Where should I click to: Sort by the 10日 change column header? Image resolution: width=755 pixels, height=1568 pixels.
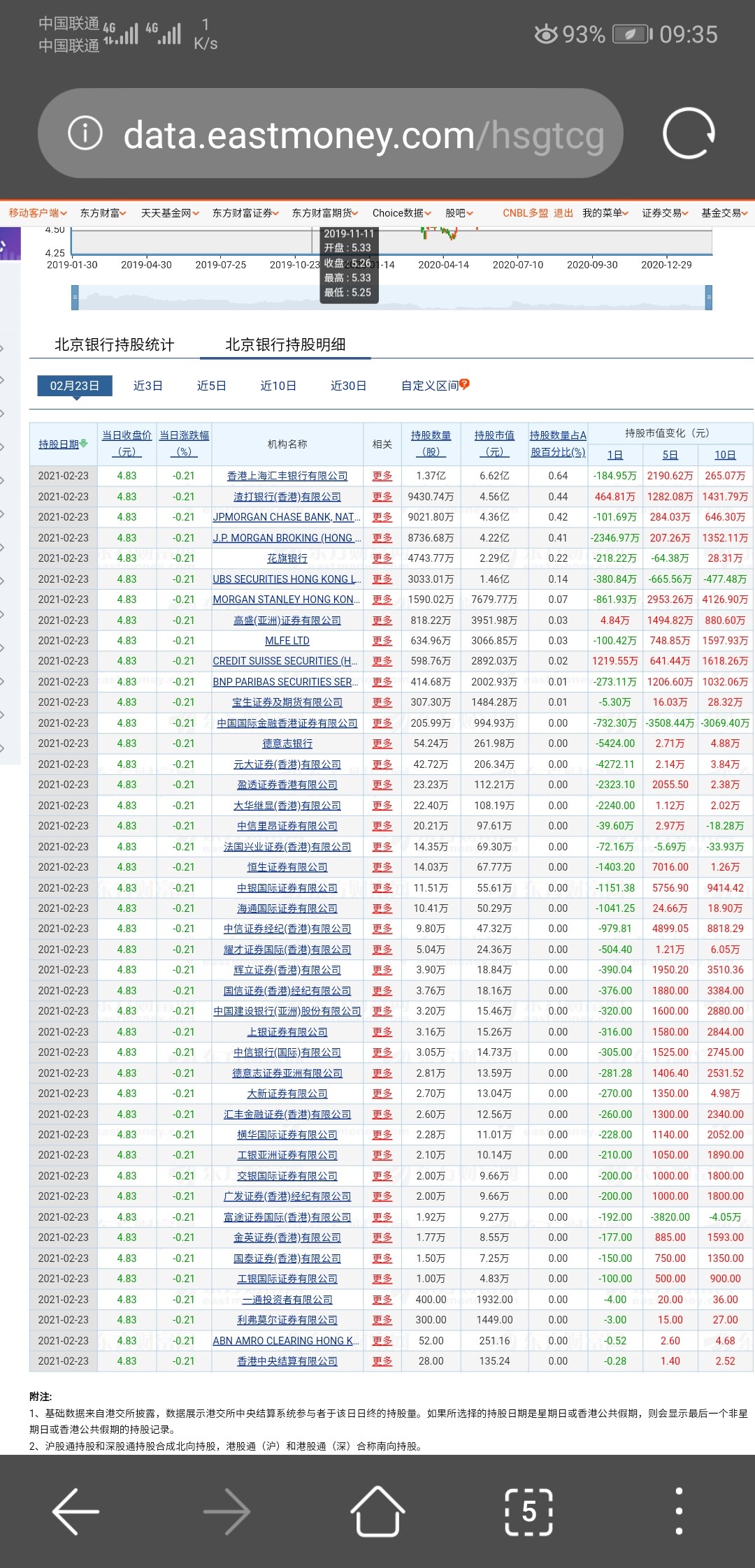pyautogui.click(x=725, y=455)
